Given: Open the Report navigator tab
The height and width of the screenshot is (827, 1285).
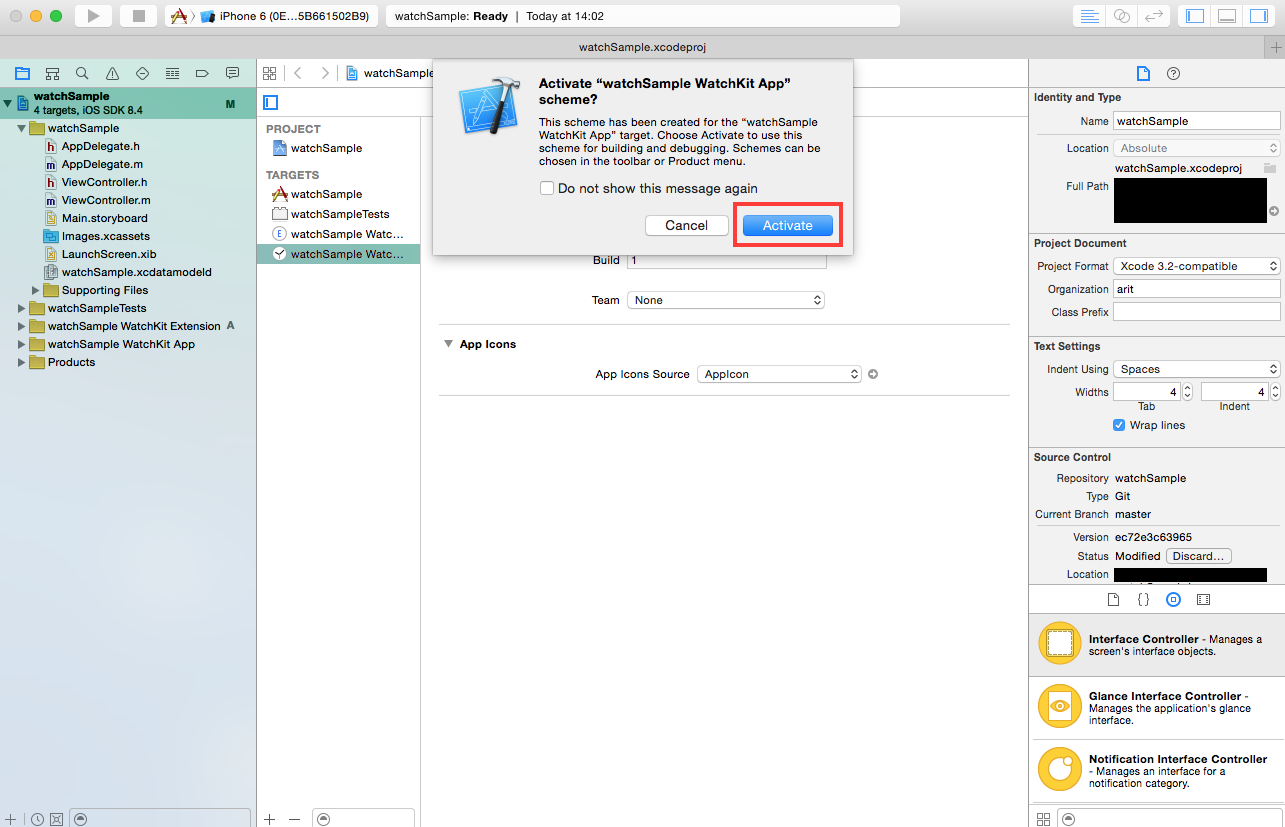Looking at the screenshot, I should coord(232,73).
